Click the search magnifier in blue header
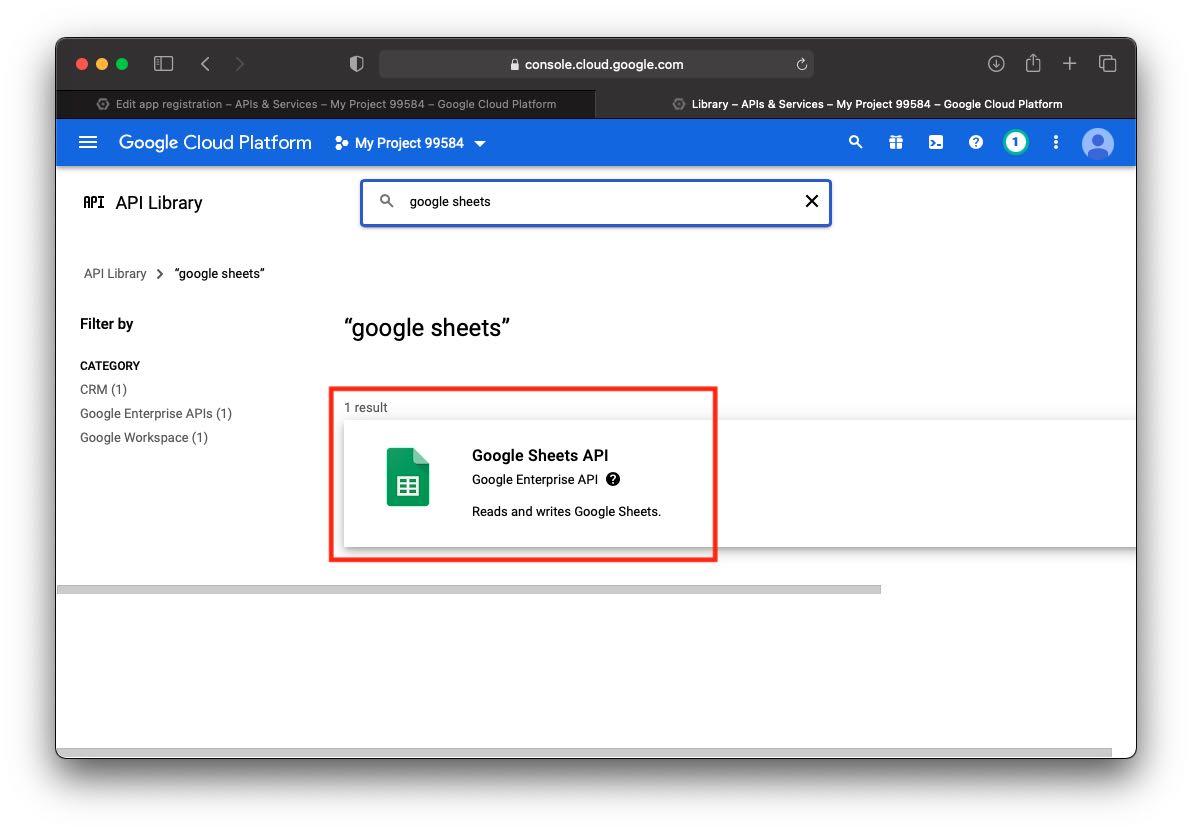 click(855, 142)
